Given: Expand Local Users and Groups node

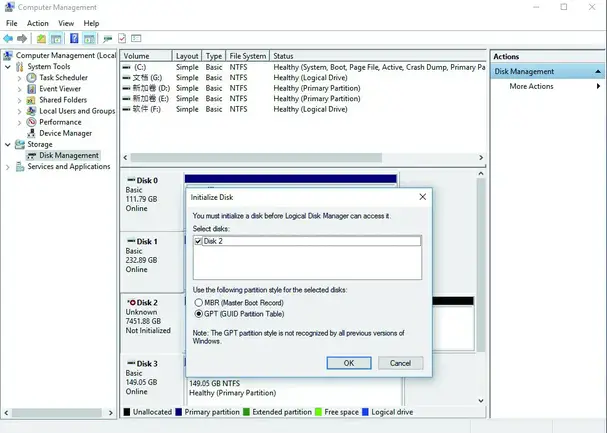Looking at the screenshot, I should tap(19, 111).
